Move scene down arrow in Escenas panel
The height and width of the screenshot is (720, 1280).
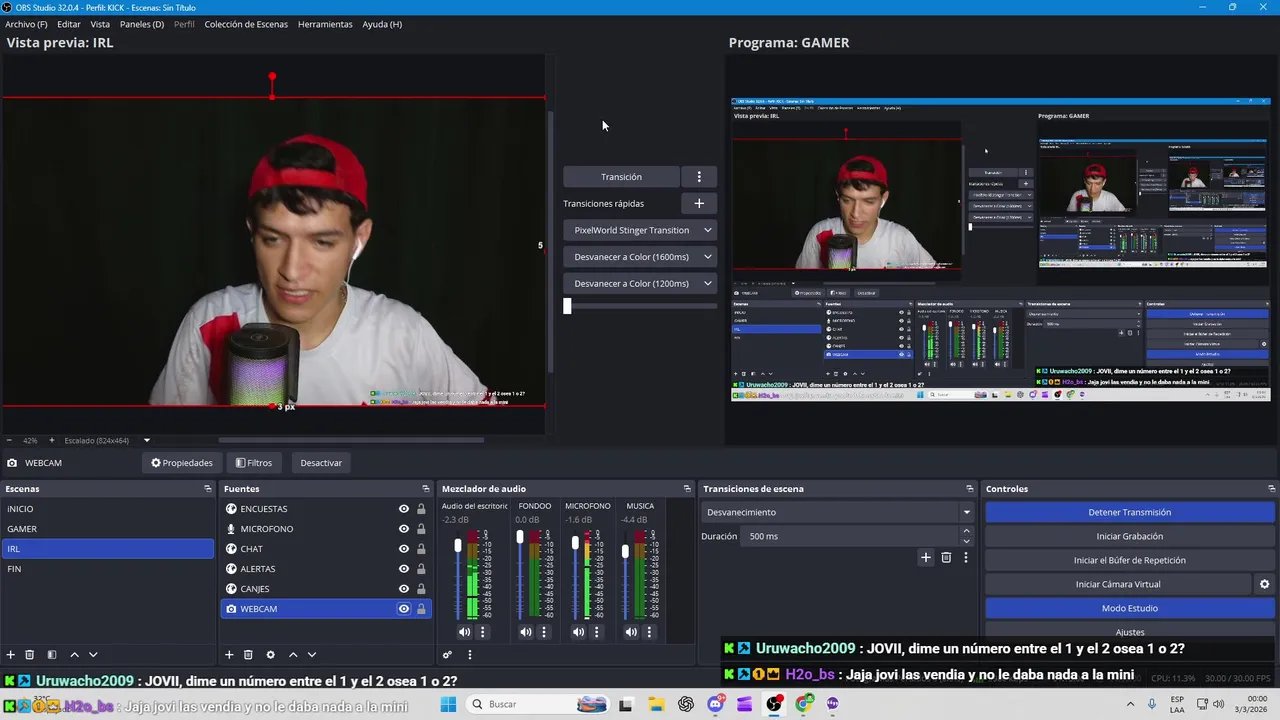click(x=93, y=655)
